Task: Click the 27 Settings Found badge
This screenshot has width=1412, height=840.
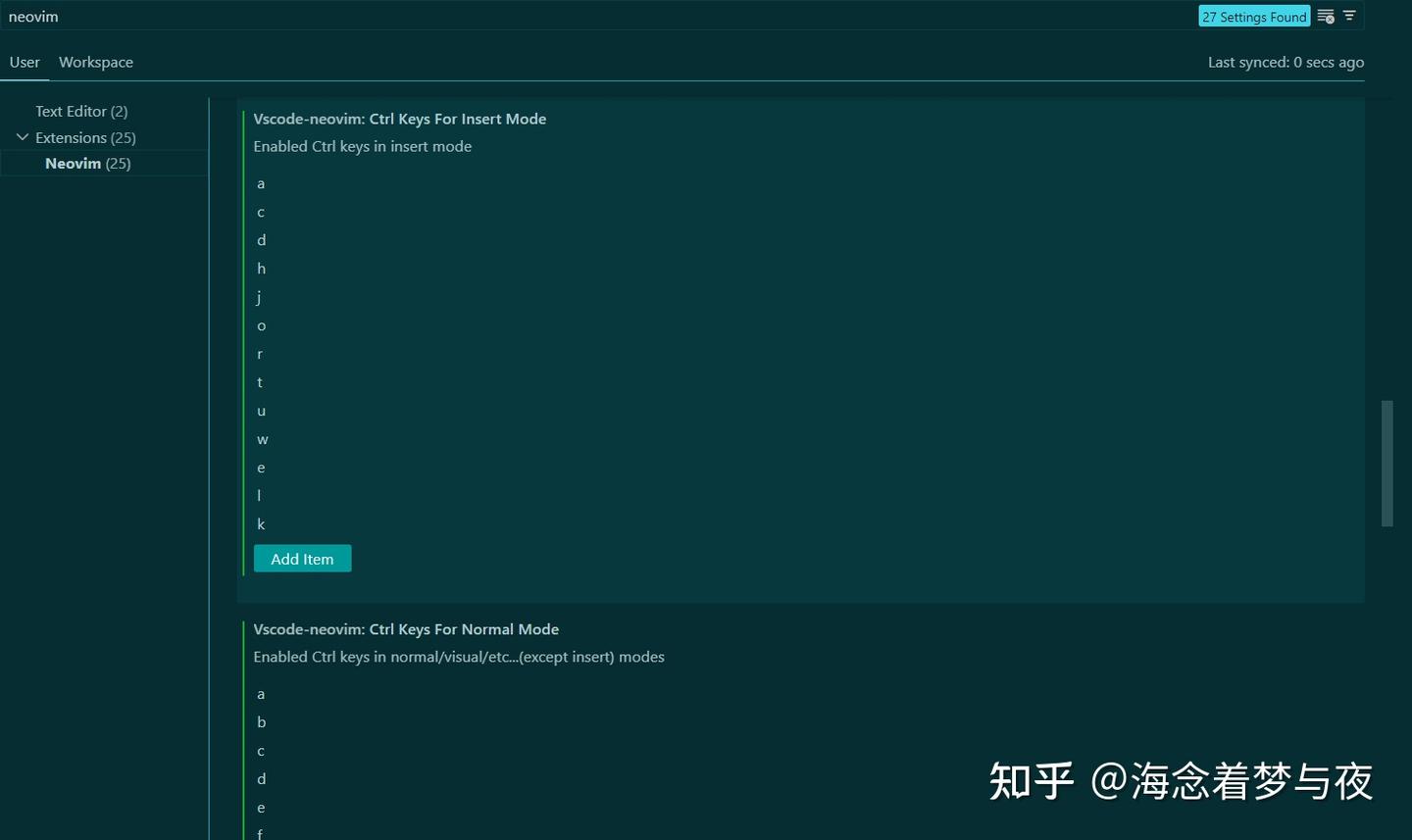Action: click(1254, 16)
